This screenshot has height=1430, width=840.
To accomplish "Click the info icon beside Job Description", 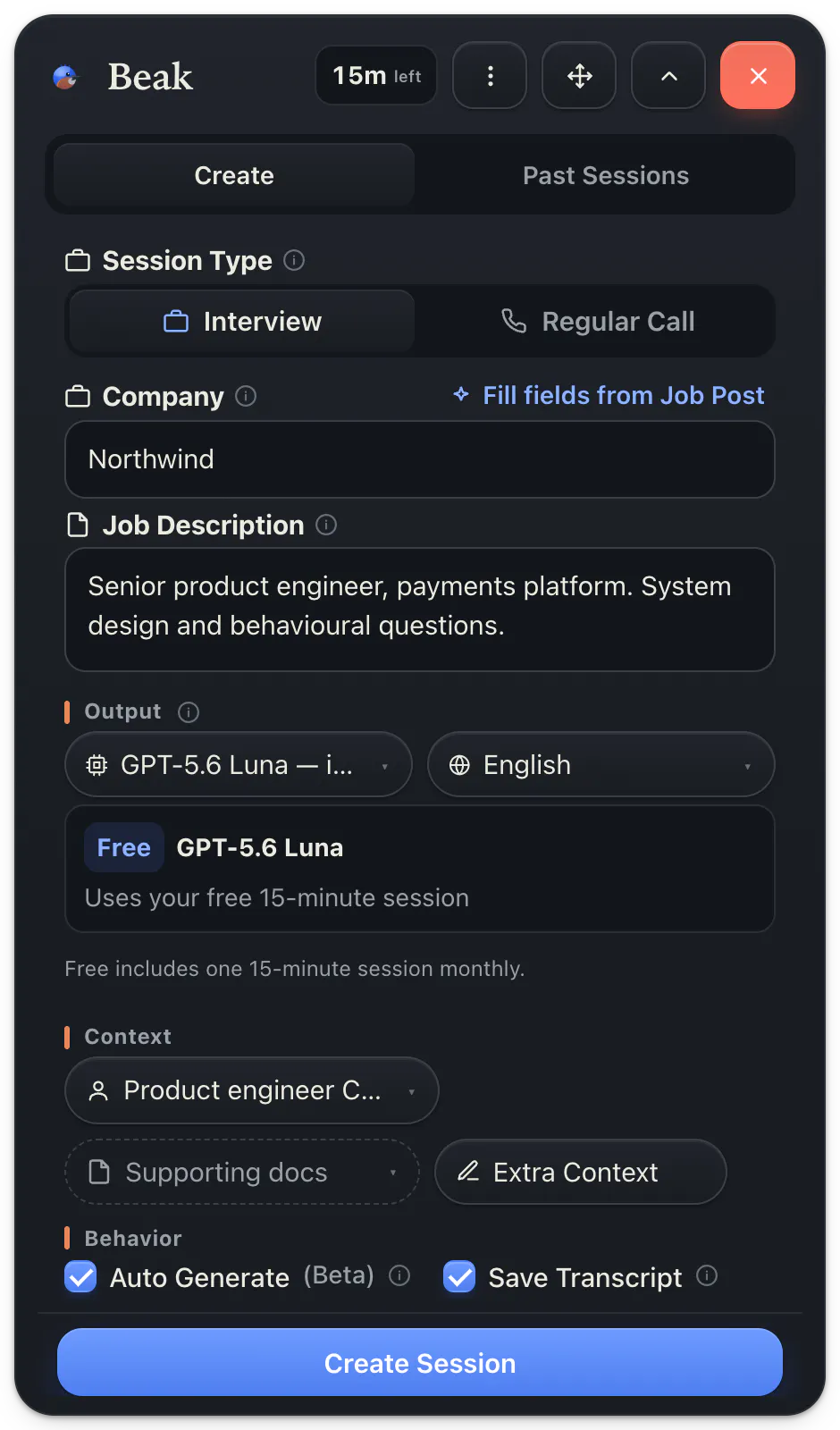I will 326,525.
